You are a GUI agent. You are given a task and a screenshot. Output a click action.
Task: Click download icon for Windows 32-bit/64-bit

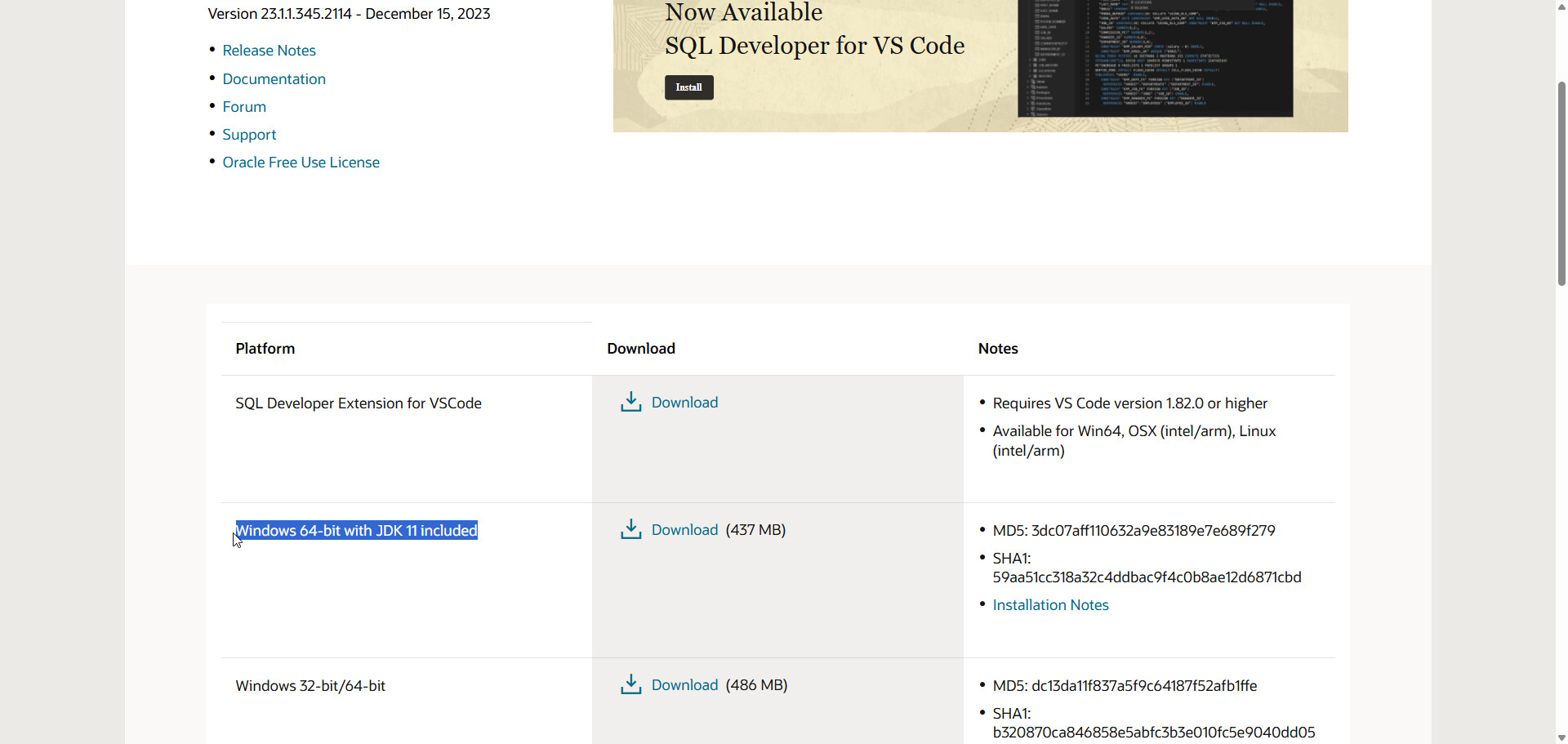point(630,684)
